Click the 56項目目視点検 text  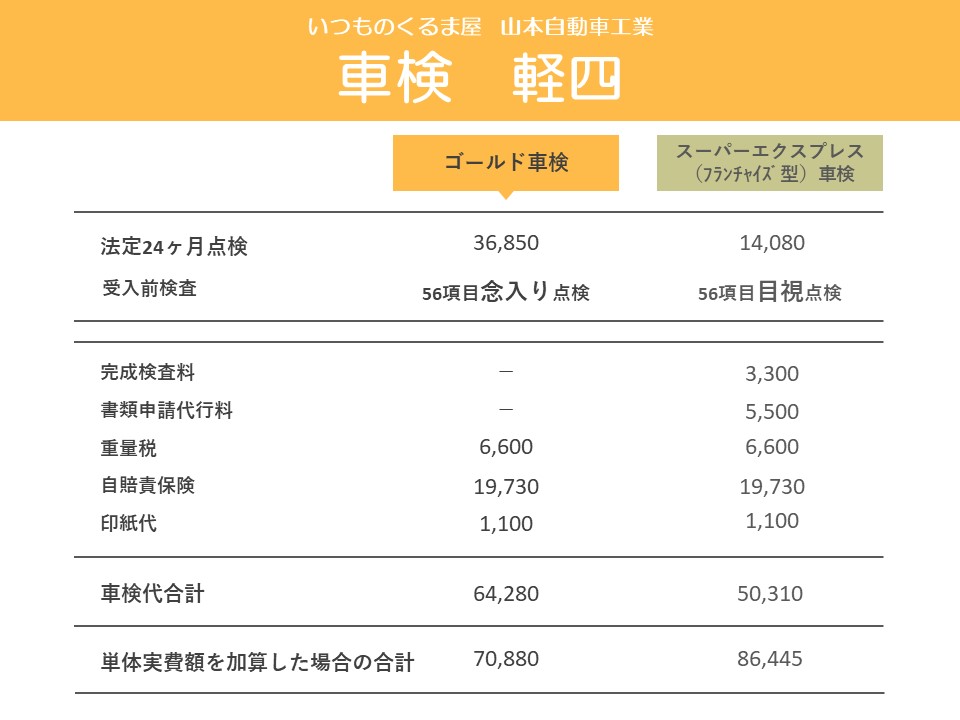pyautogui.click(x=770, y=291)
